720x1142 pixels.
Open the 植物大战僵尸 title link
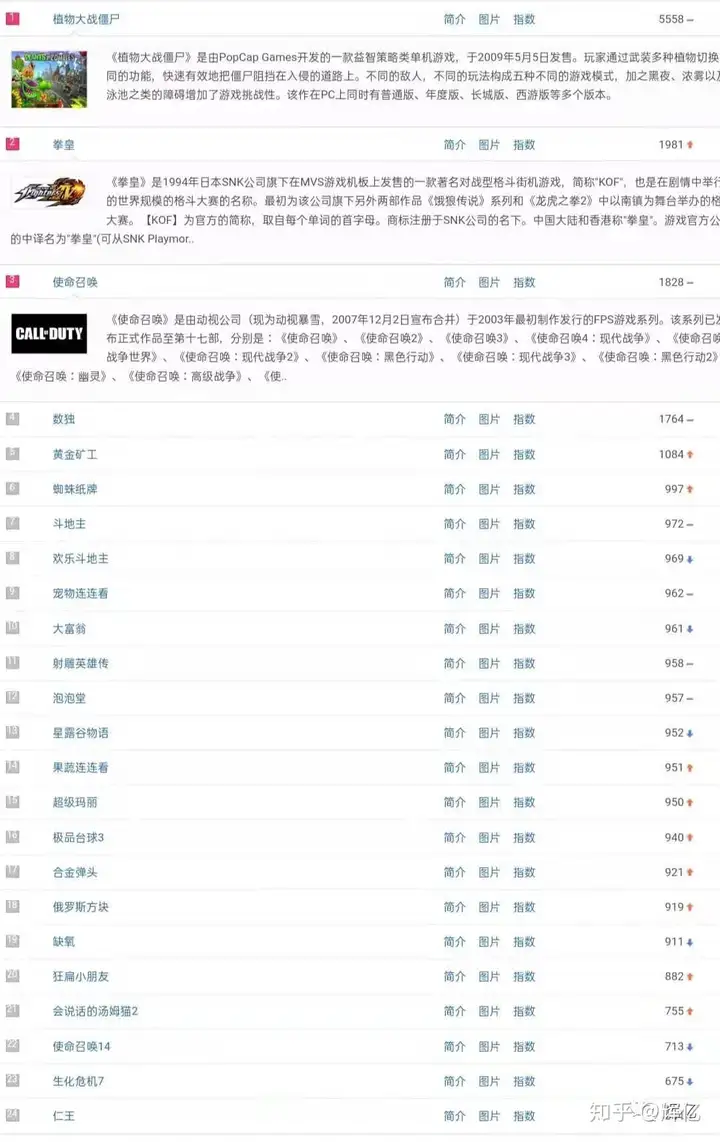(86, 19)
